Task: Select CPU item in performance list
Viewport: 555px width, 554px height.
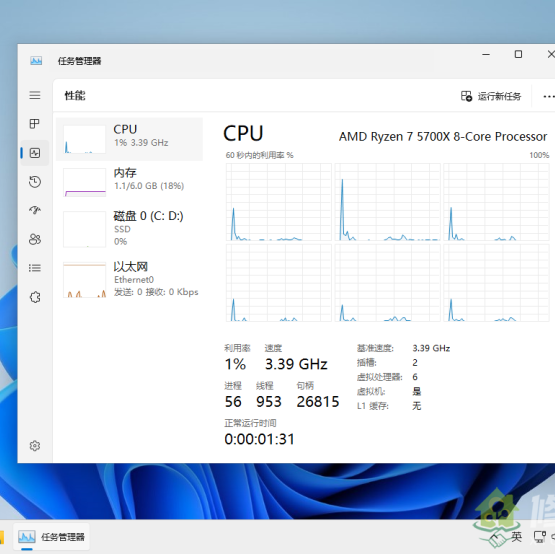Action: pos(129,139)
